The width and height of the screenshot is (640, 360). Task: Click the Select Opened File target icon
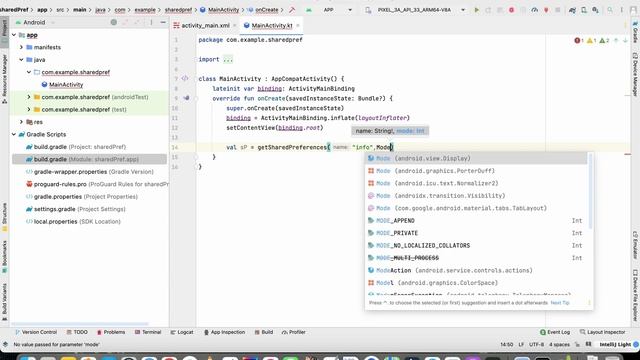(113, 22)
